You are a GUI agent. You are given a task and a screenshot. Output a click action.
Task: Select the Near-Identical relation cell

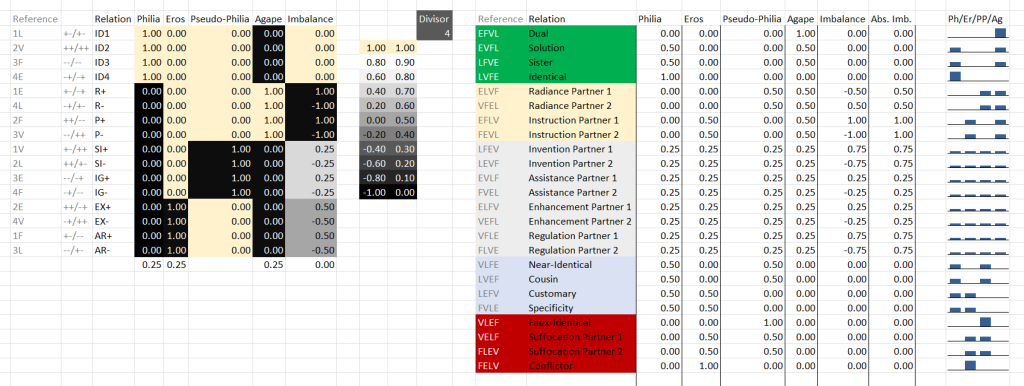point(581,265)
